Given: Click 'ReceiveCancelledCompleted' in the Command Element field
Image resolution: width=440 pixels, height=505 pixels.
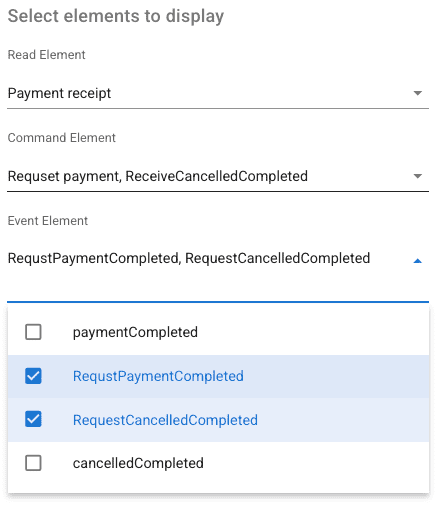Looking at the screenshot, I should [217, 176].
